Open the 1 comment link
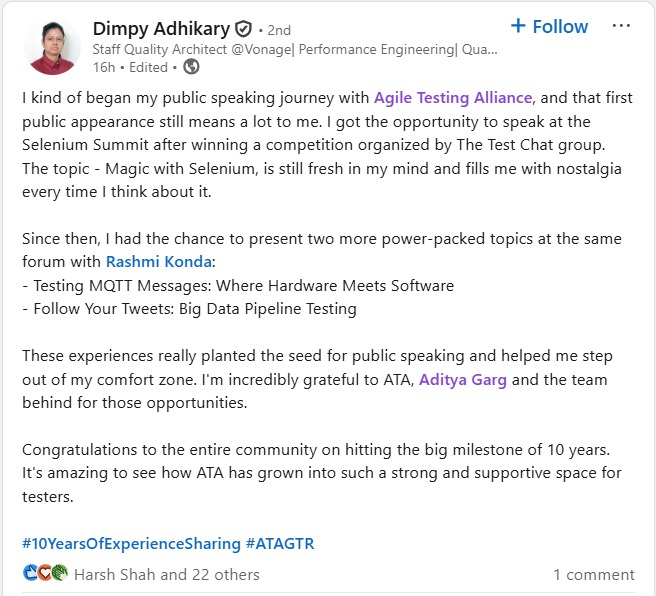Image resolution: width=656 pixels, height=596 pixels. tap(593, 574)
